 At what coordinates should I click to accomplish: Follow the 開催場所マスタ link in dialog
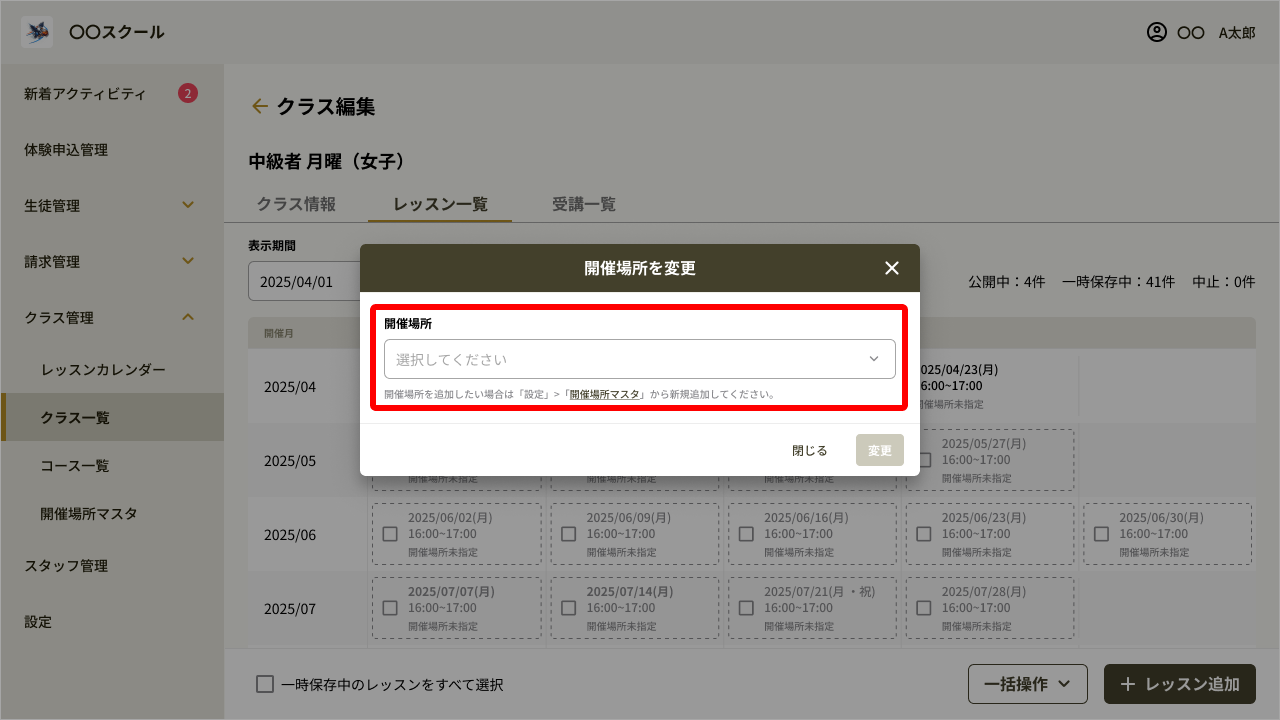604,395
